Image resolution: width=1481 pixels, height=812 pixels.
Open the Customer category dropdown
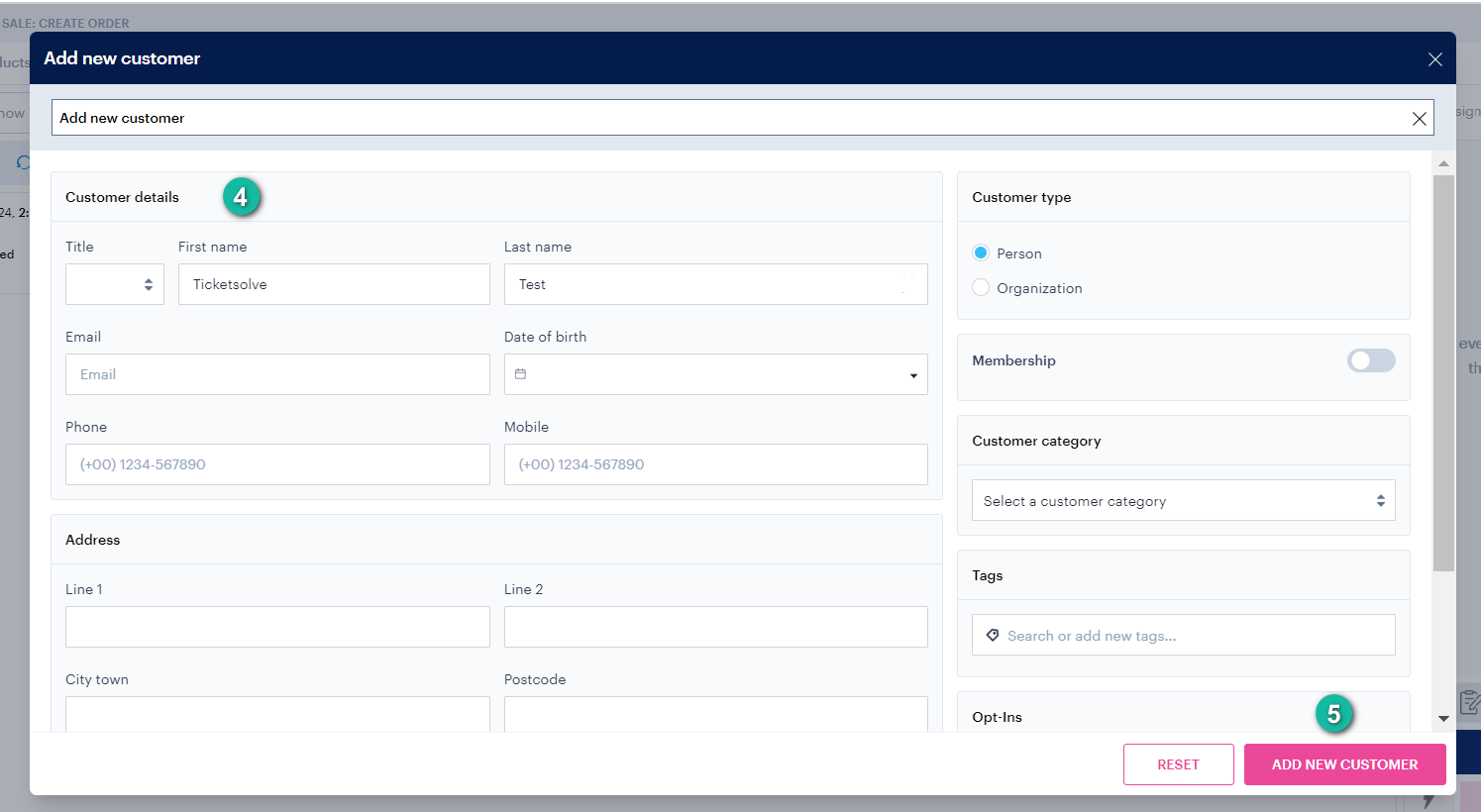coord(1183,500)
